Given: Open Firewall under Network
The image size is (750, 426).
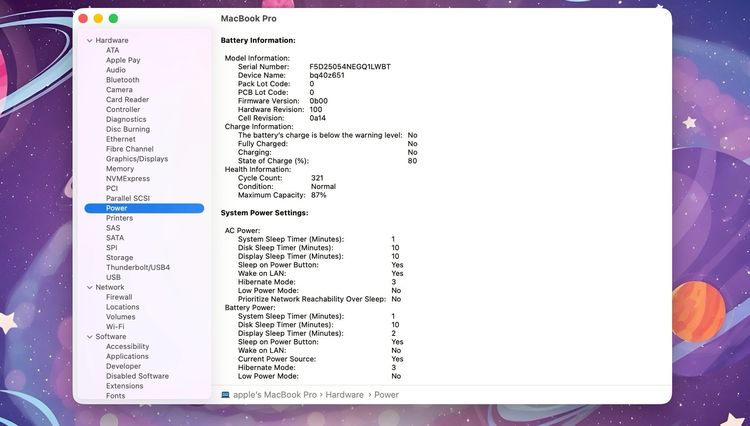Looking at the screenshot, I should click(119, 297).
